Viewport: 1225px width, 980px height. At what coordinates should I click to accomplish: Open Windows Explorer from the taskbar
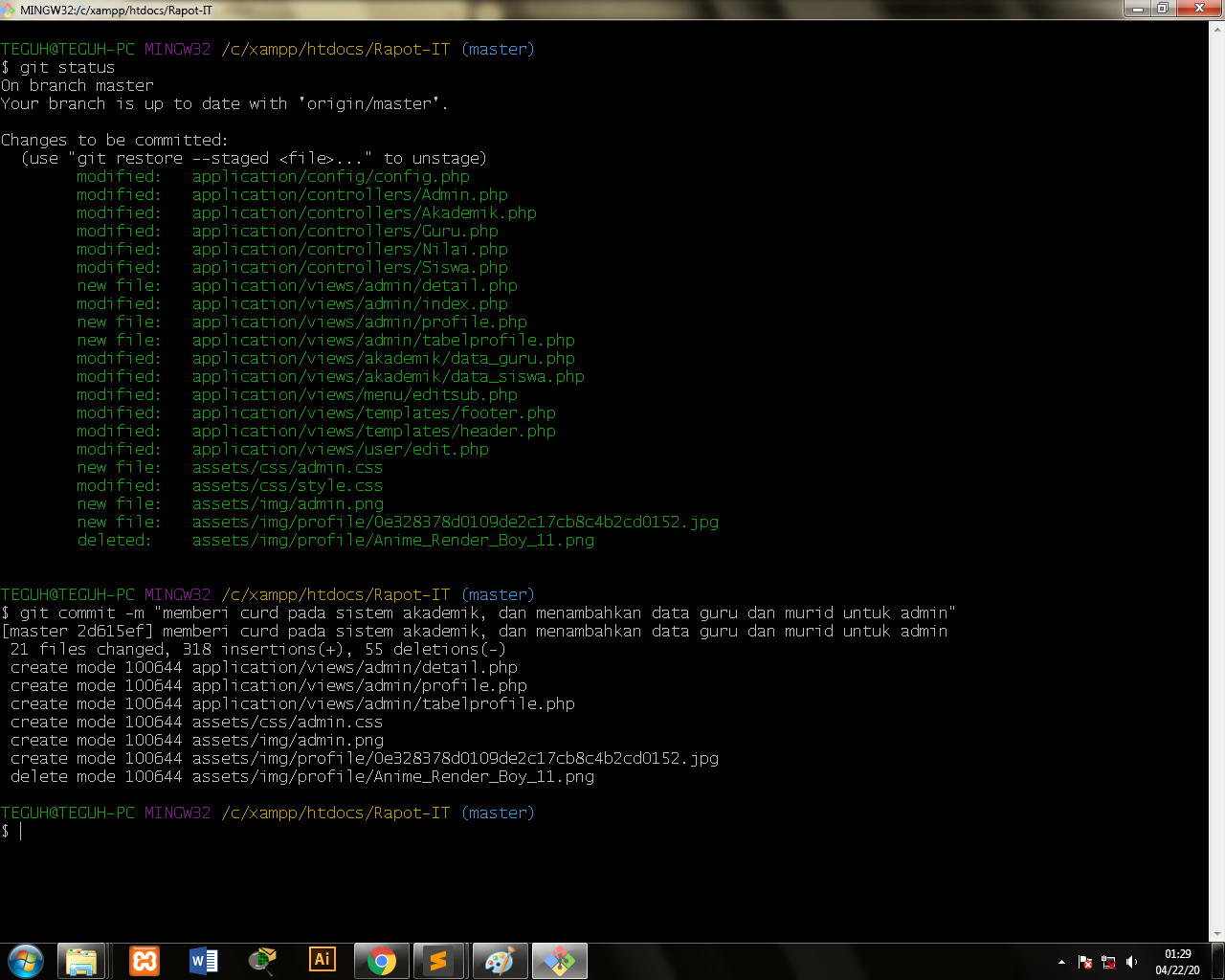click(x=81, y=961)
